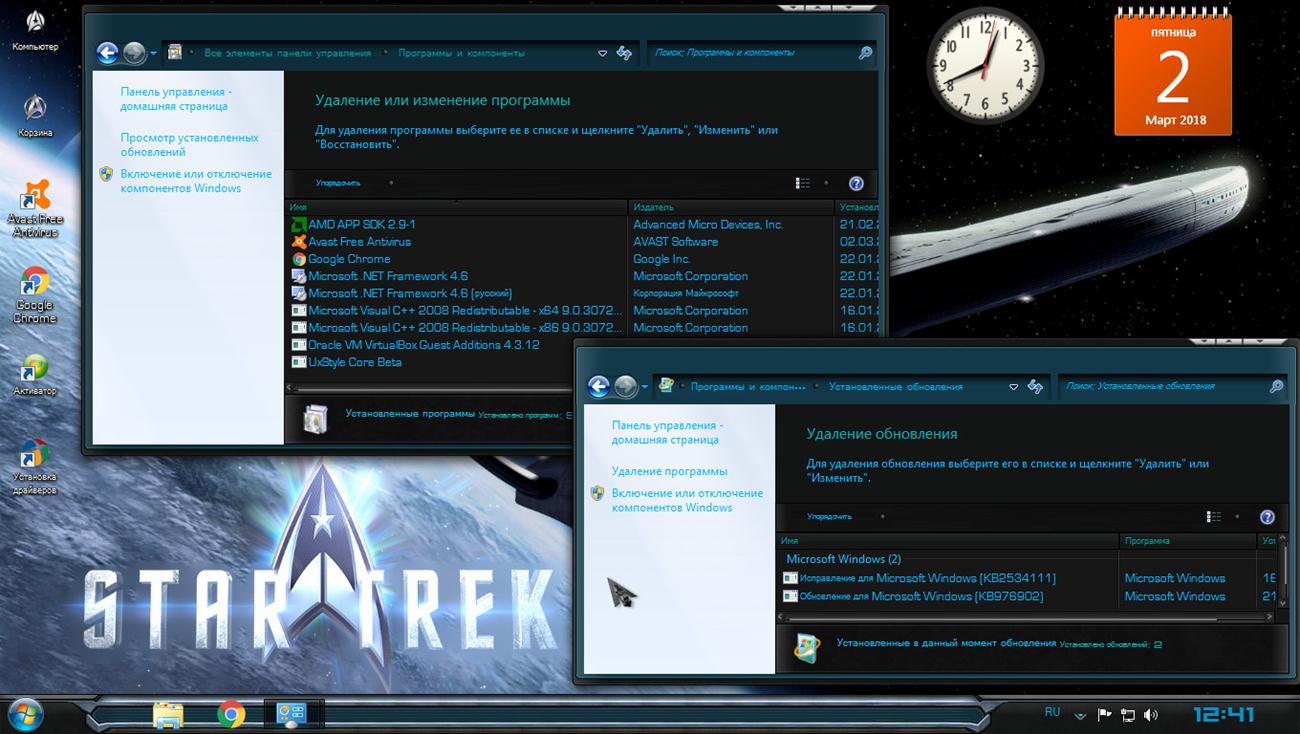This screenshot has height=734, width=1300.
Task: Refresh the Installed Updates window
Action: (x=1035, y=386)
